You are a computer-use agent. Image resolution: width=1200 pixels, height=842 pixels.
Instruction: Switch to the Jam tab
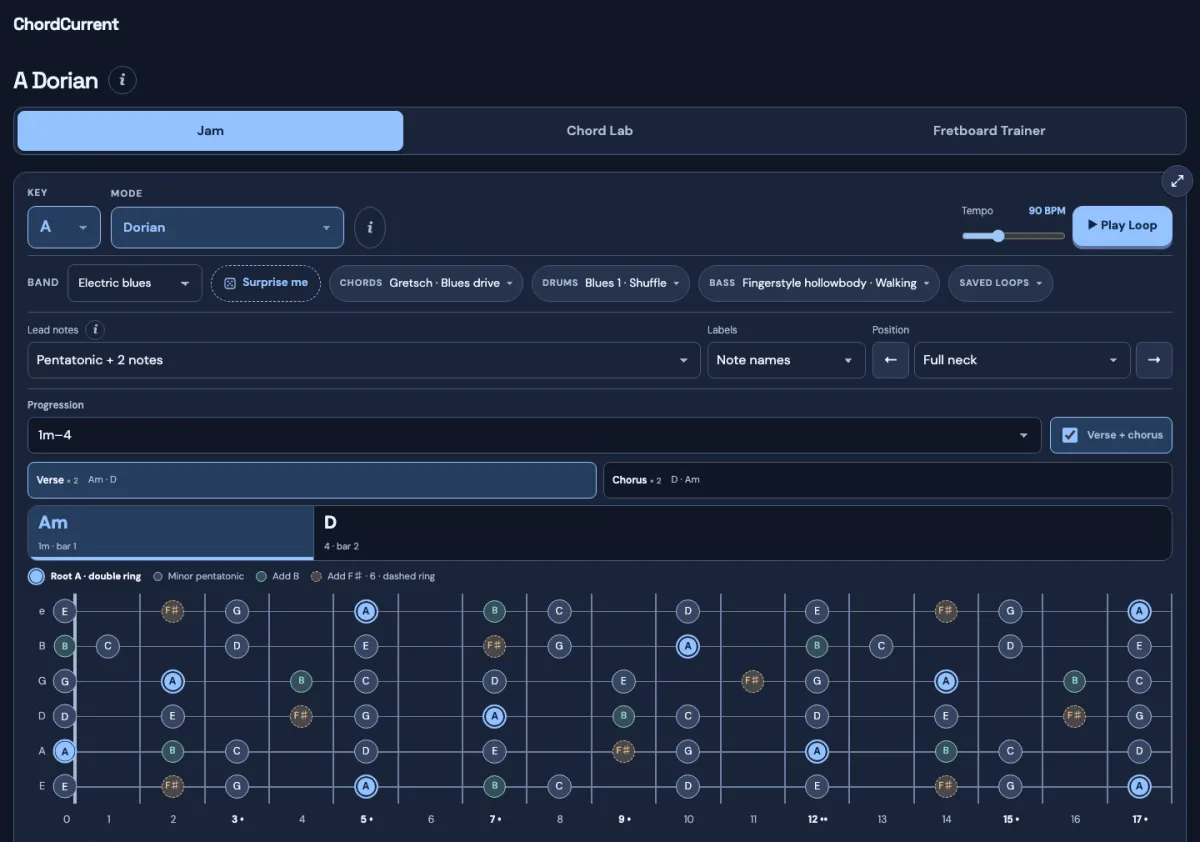point(210,131)
